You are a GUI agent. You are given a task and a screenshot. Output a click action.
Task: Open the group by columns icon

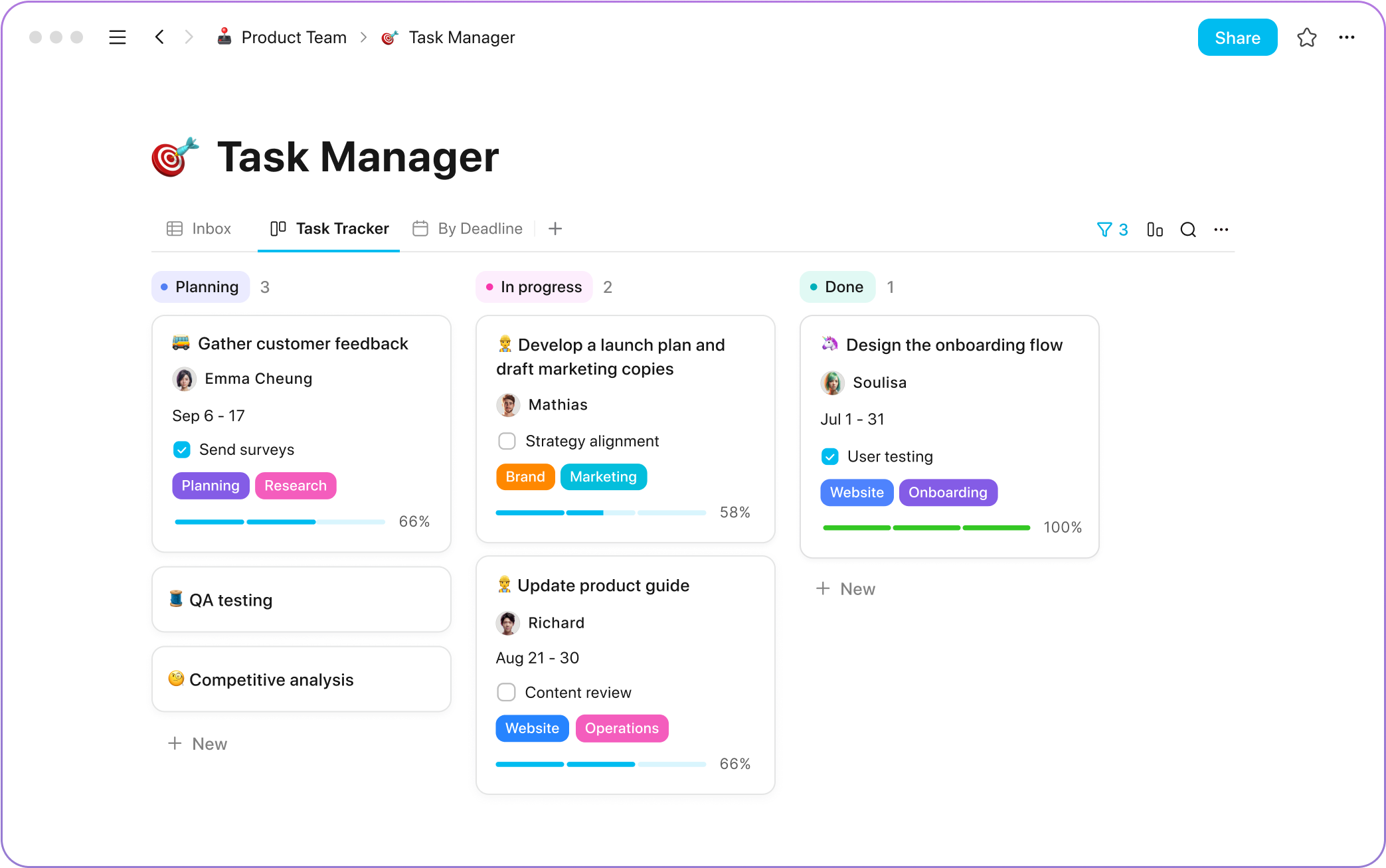1154,229
